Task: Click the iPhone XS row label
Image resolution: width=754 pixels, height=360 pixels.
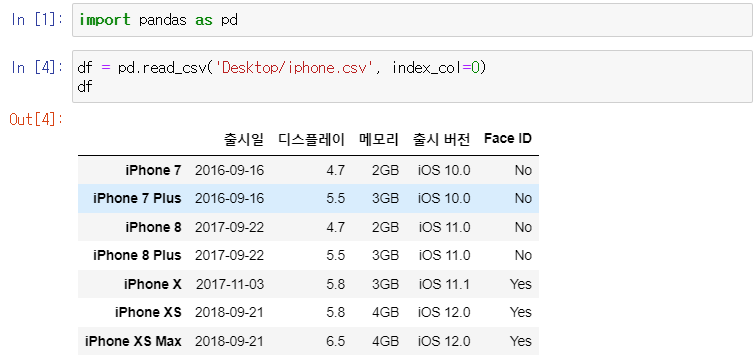Action: (148, 312)
